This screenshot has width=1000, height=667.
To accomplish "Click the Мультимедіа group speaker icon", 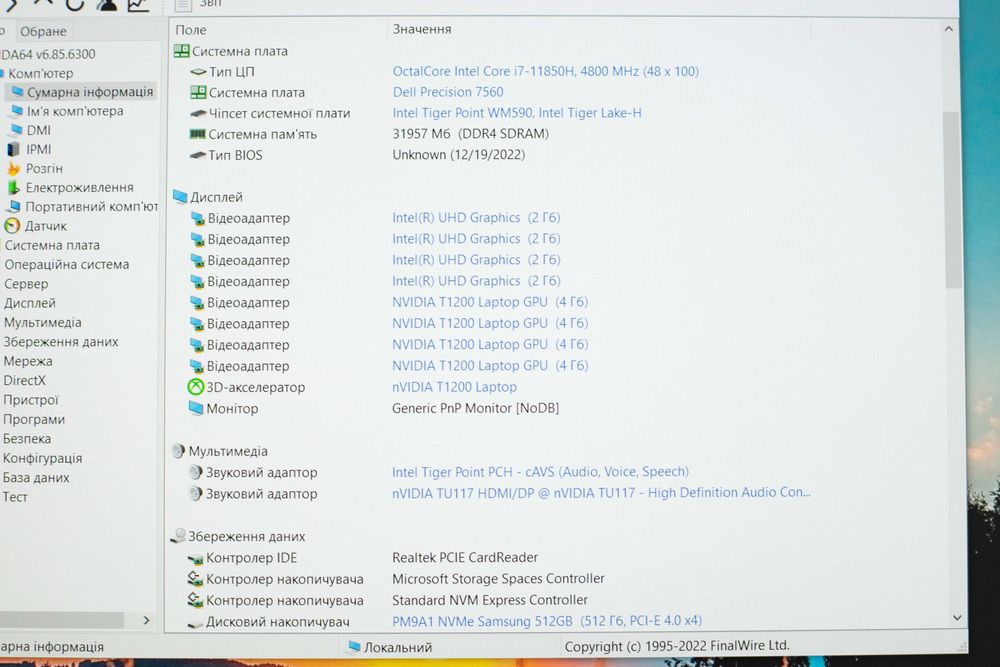I will (179, 451).
